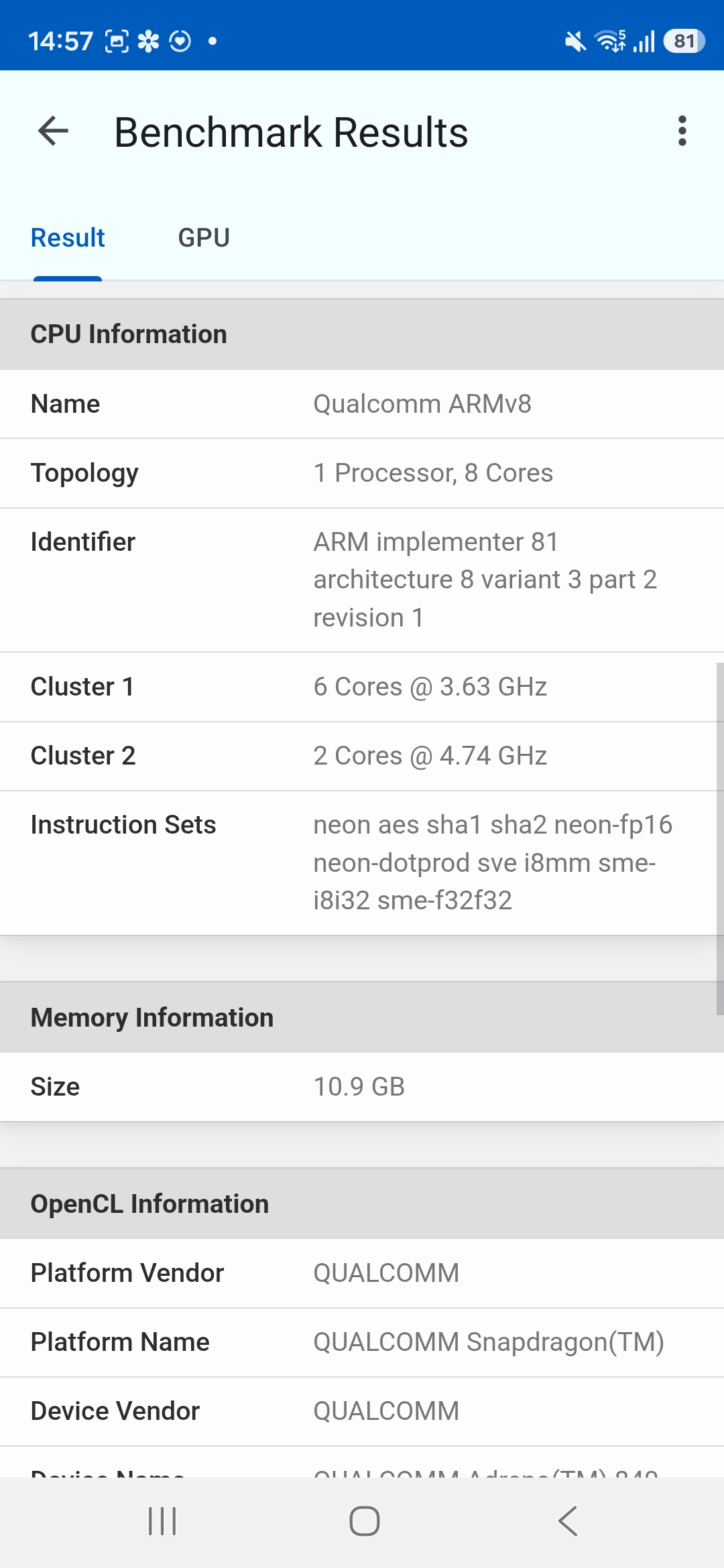Select the Platform Name row
The image size is (724, 1568).
(362, 1342)
